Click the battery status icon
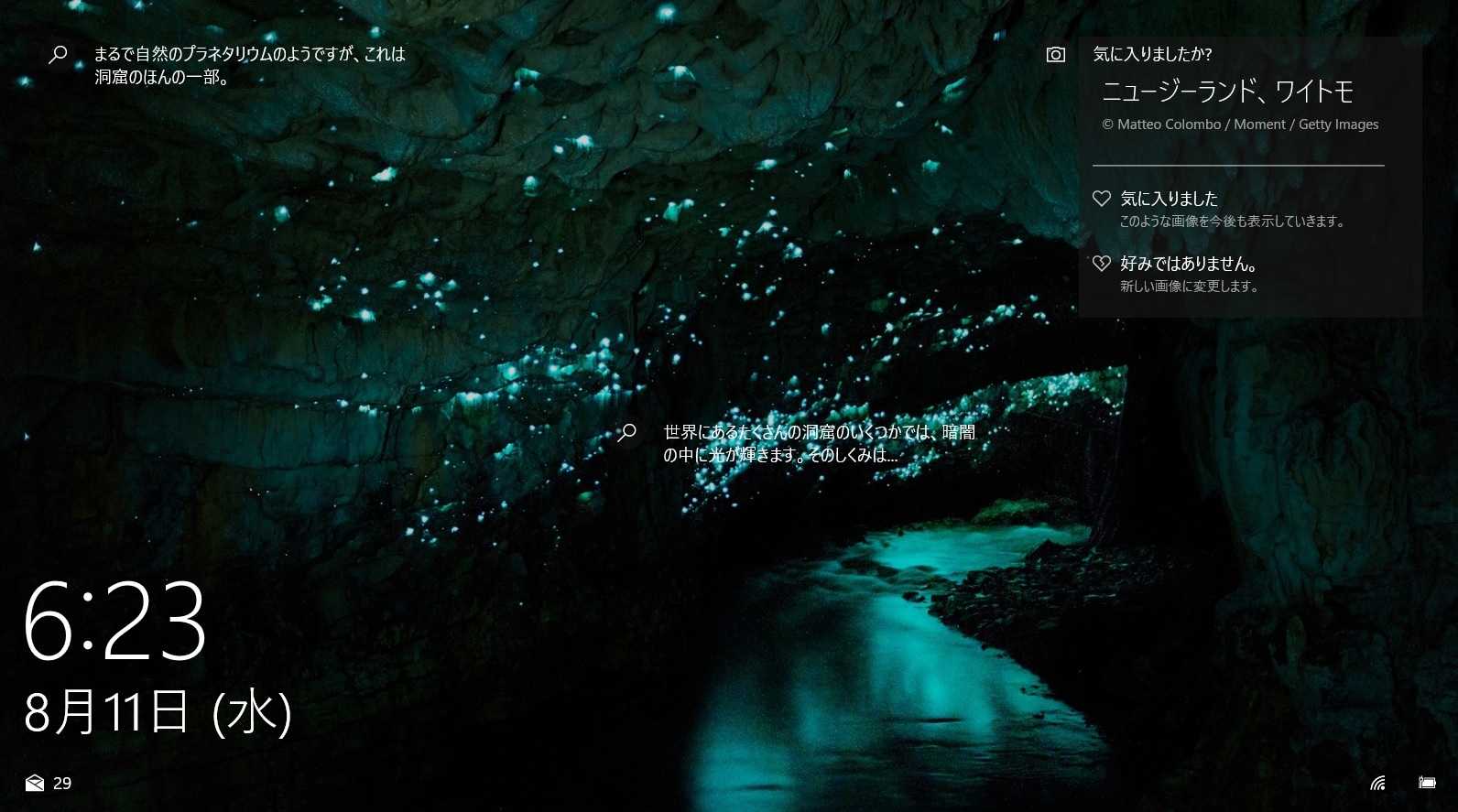The image size is (1458, 812). pyautogui.click(x=1427, y=783)
